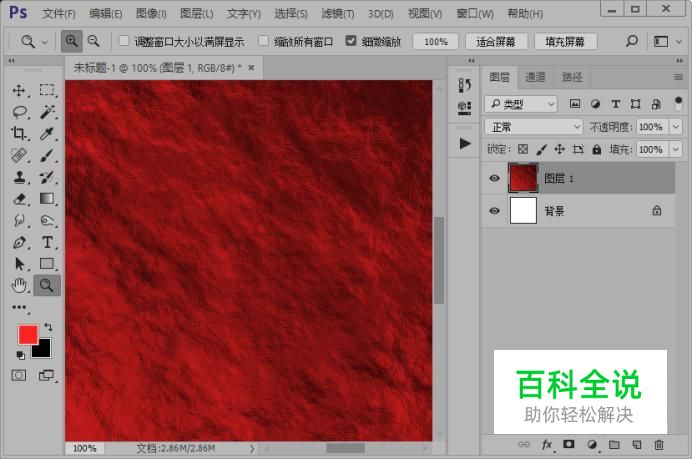
Task: Select the Crop tool
Action: (19, 133)
